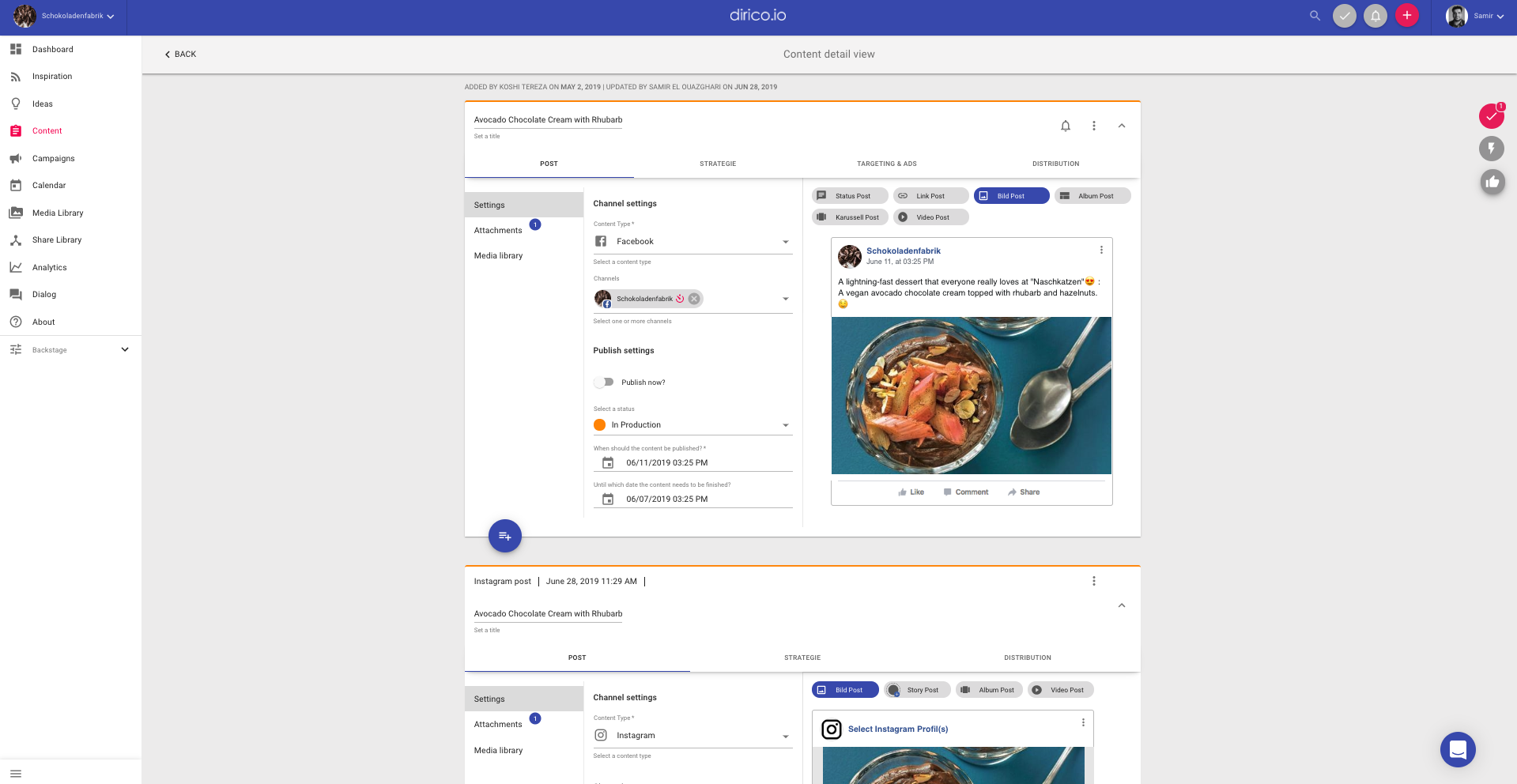Open the chat widget bubble
Viewport: 1517px width, 784px height.
[1458, 749]
